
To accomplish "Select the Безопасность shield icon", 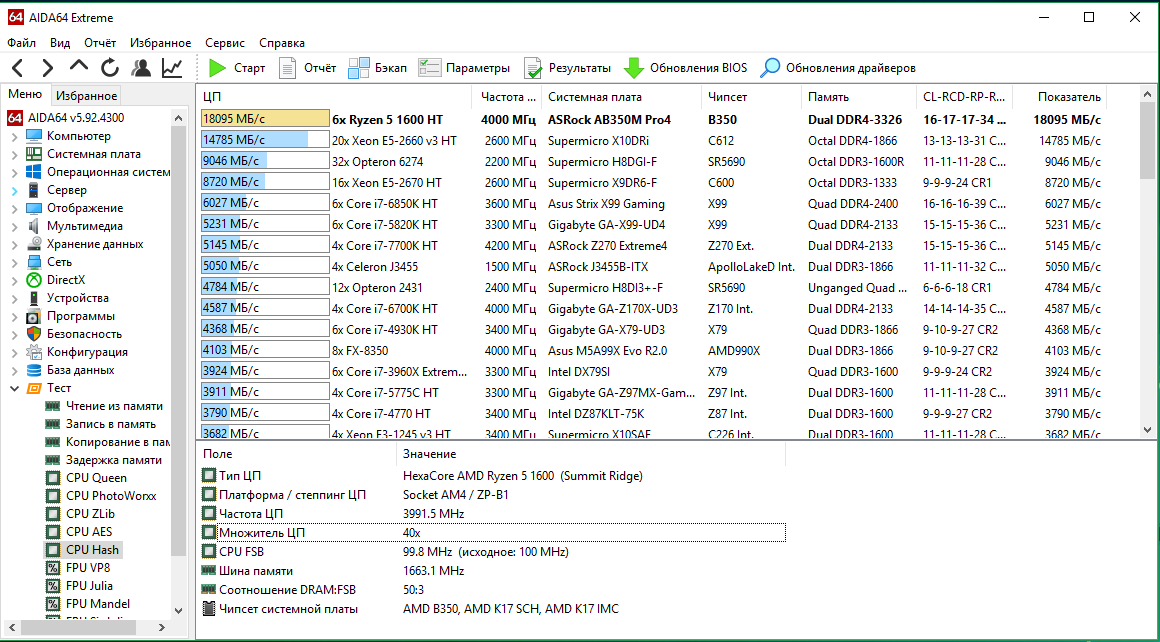I will 34,334.
